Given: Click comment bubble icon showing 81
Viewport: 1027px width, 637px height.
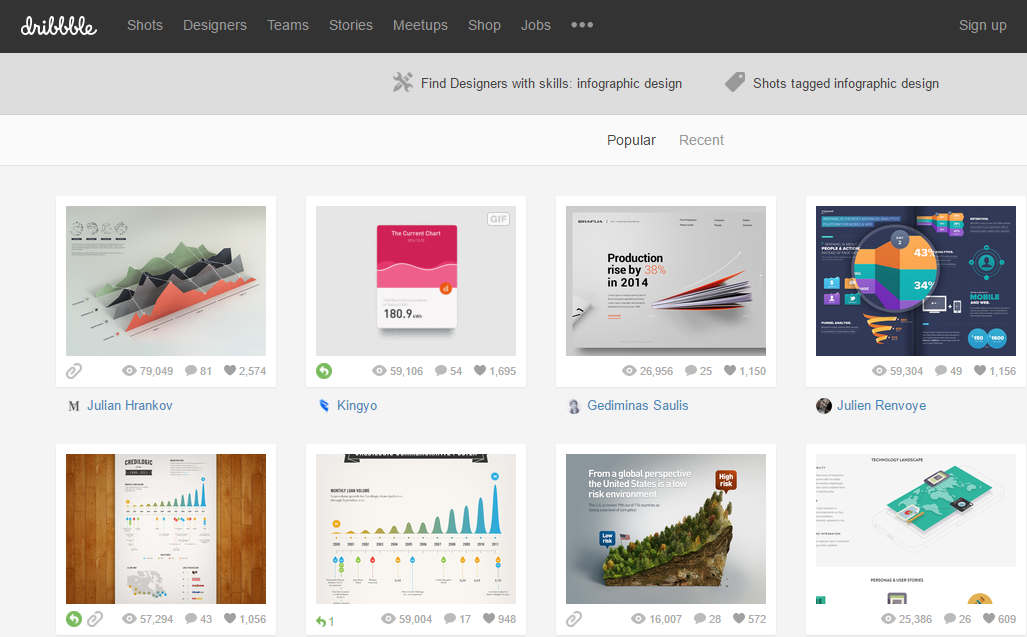Looking at the screenshot, I should pyautogui.click(x=191, y=371).
